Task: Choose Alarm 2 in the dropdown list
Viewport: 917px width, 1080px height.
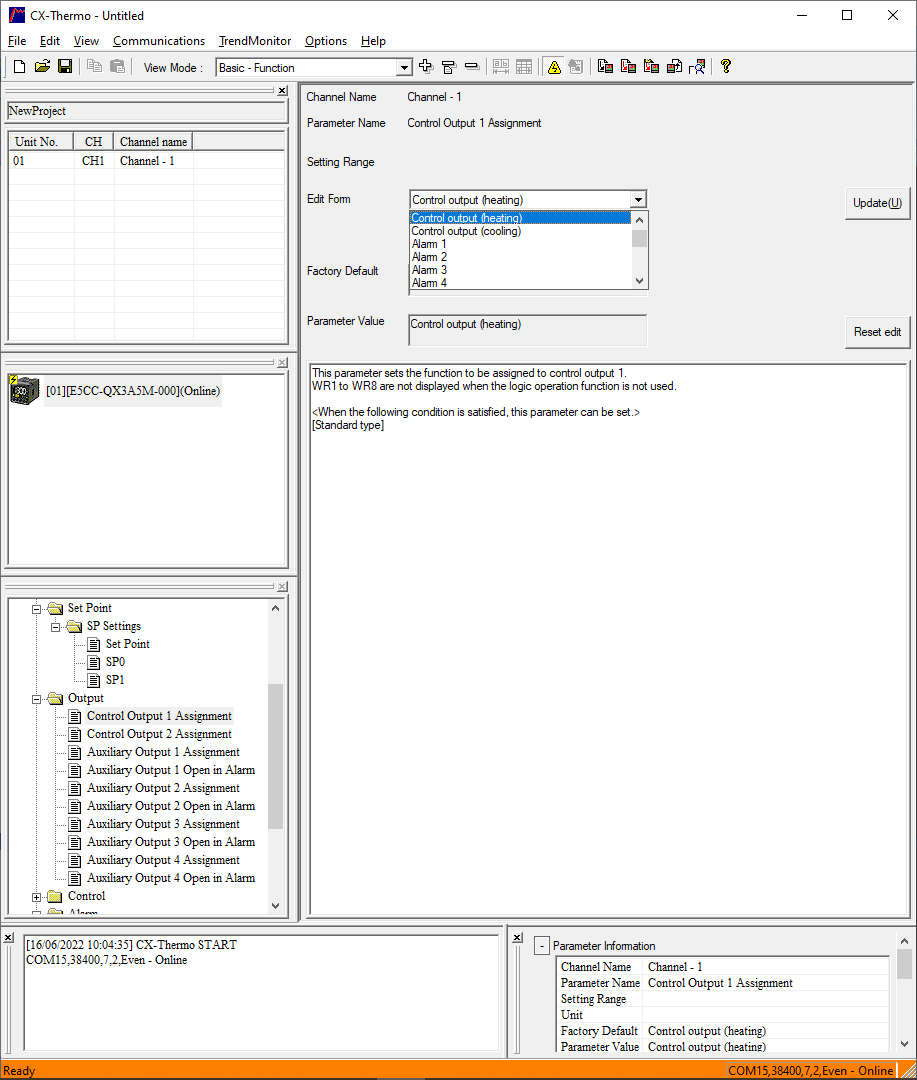Action: [520, 257]
